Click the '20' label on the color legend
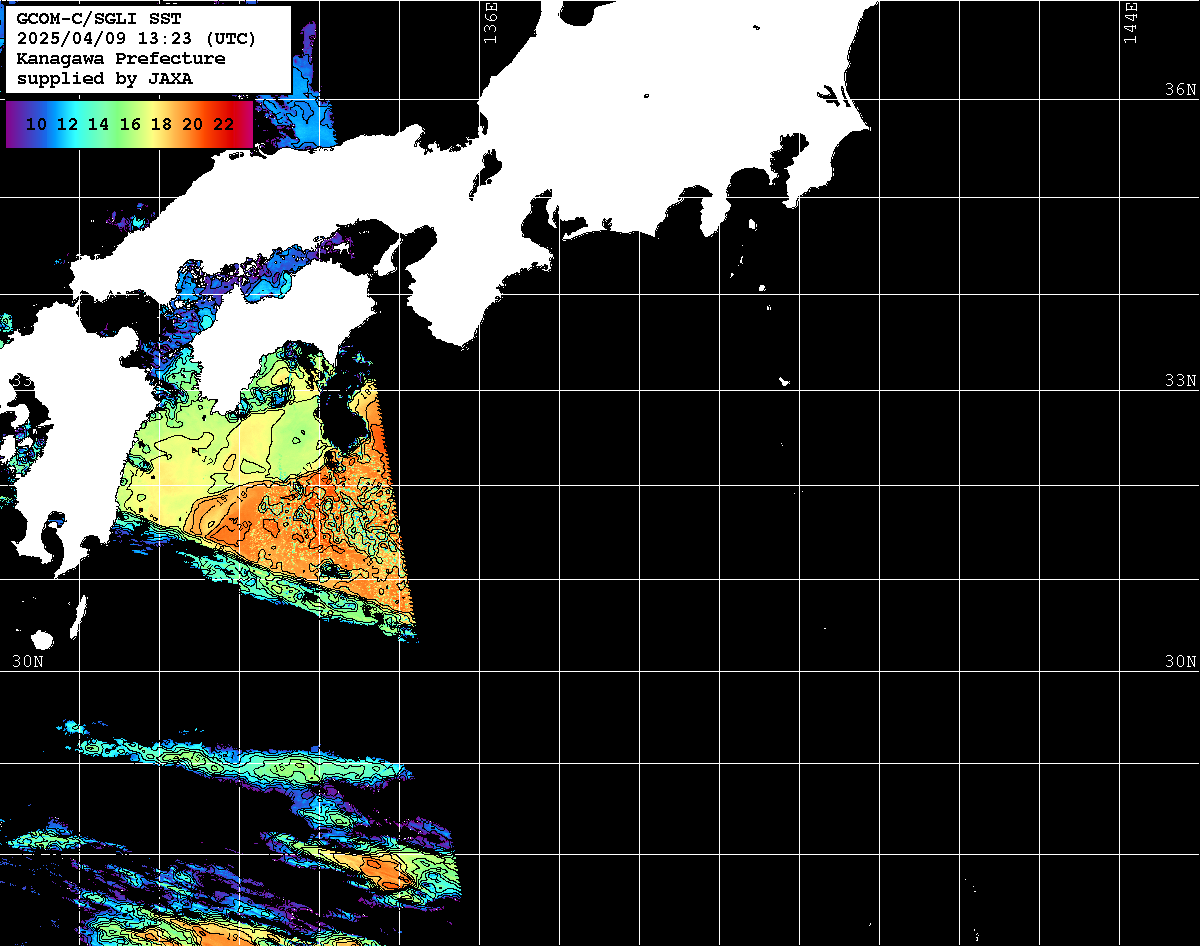The width and height of the screenshot is (1200, 946). (192, 124)
